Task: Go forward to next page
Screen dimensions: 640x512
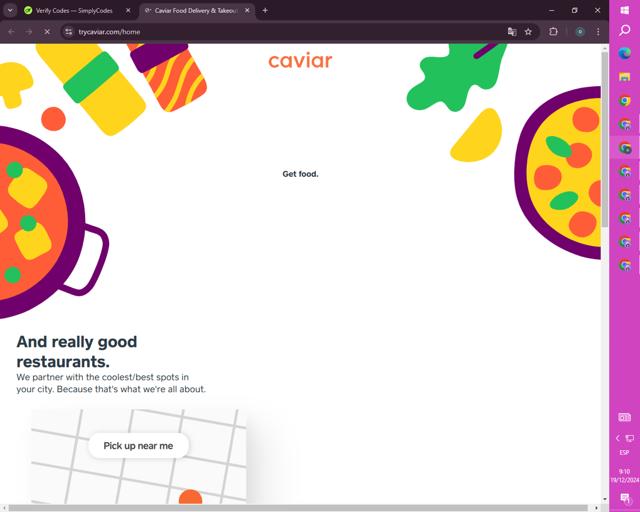Action: (29, 32)
